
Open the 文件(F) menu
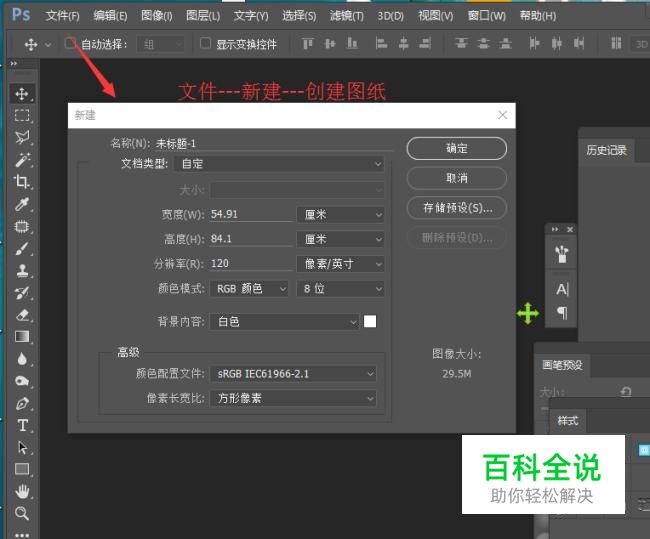63,16
